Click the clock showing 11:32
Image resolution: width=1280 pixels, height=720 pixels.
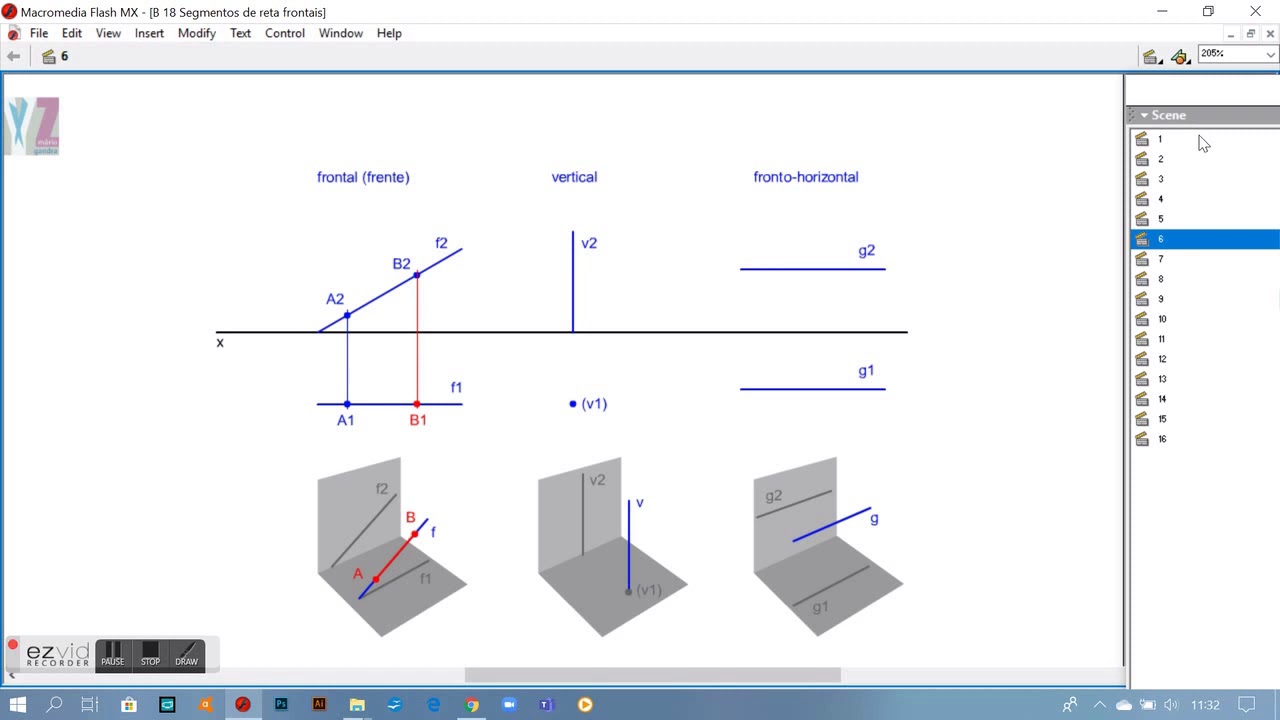point(1205,705)
